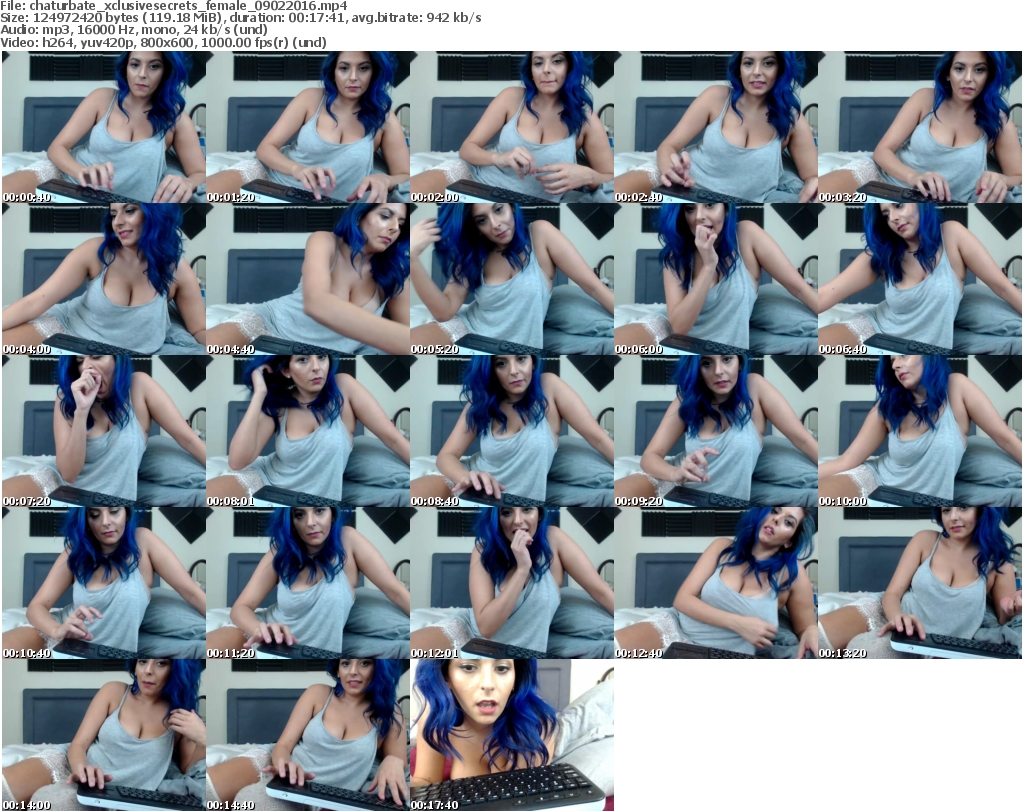Select the thumbnail at 00:03:20
This screenshot has height=811, width=1024.
point(920,127)
